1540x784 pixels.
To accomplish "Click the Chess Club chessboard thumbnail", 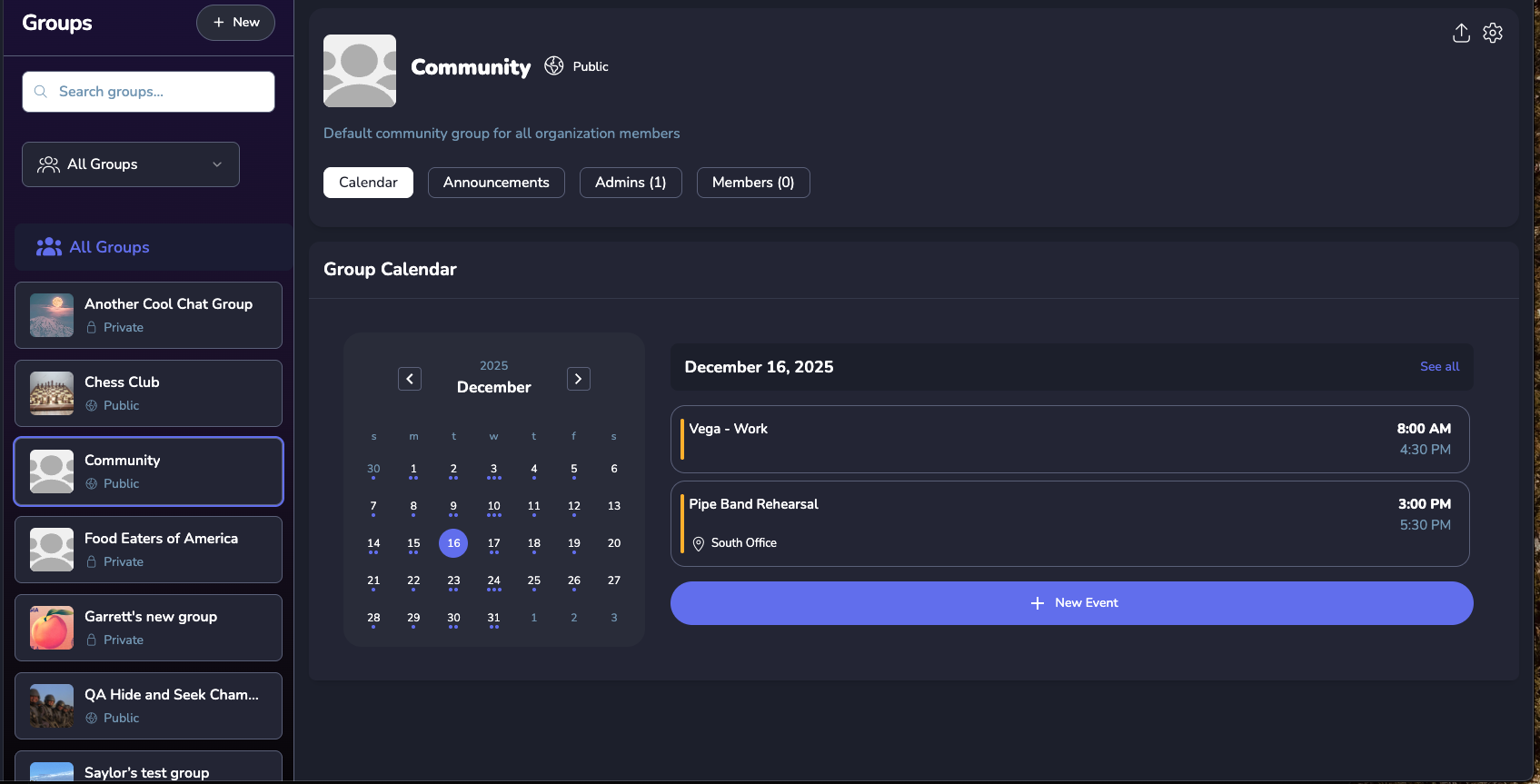I will (x=52, y=393).
